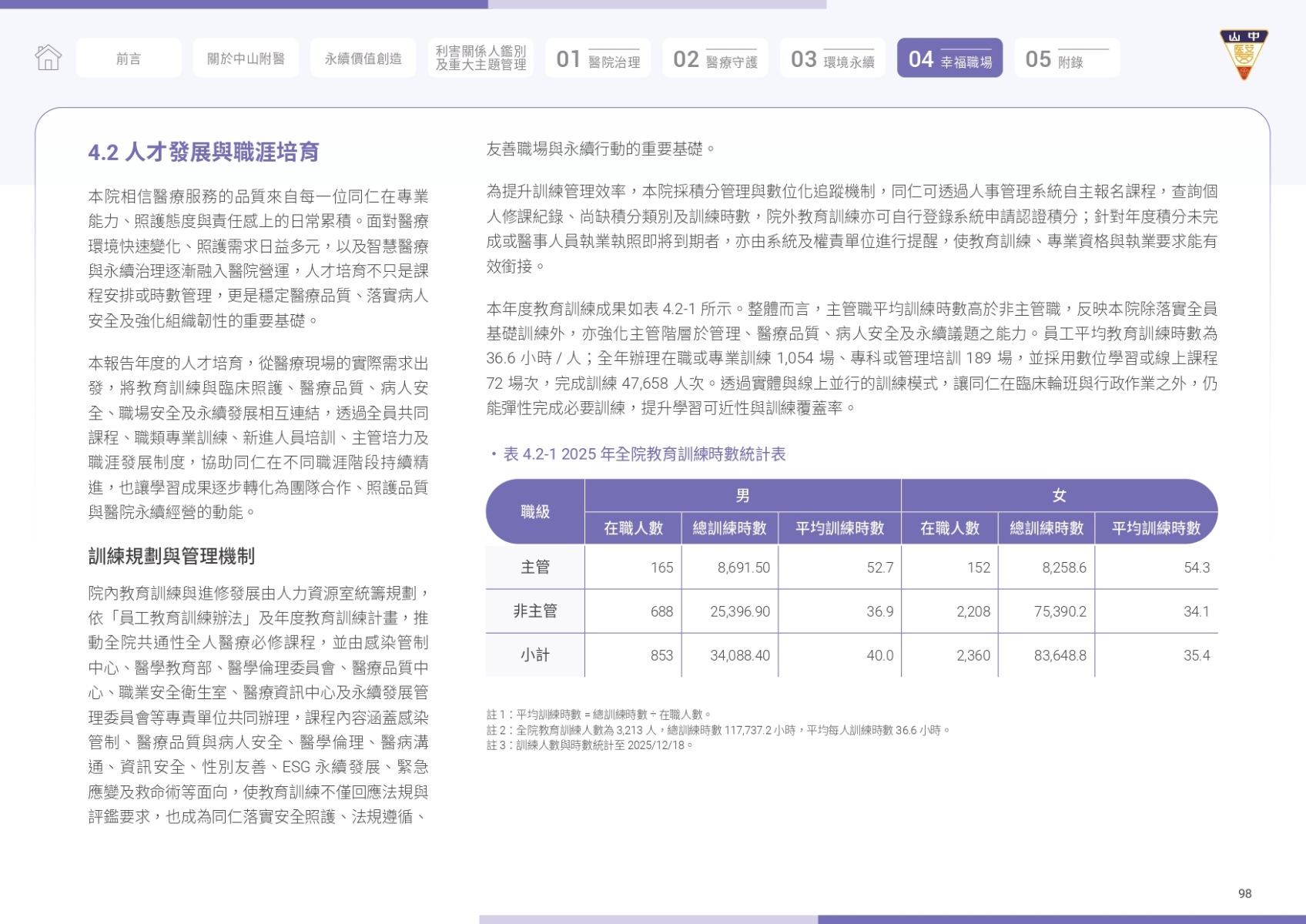Click the 訓練規劃與管理機制 subheading
The image size is (1306, 924).
click(x=172, y=556)
